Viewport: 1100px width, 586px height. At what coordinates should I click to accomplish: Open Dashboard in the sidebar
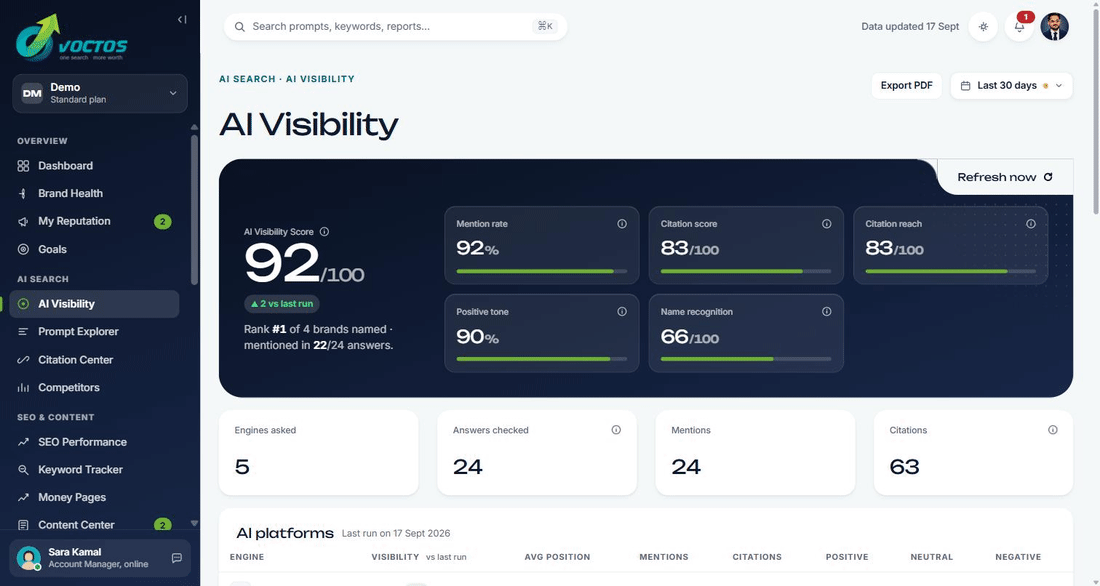coord(95,166)
